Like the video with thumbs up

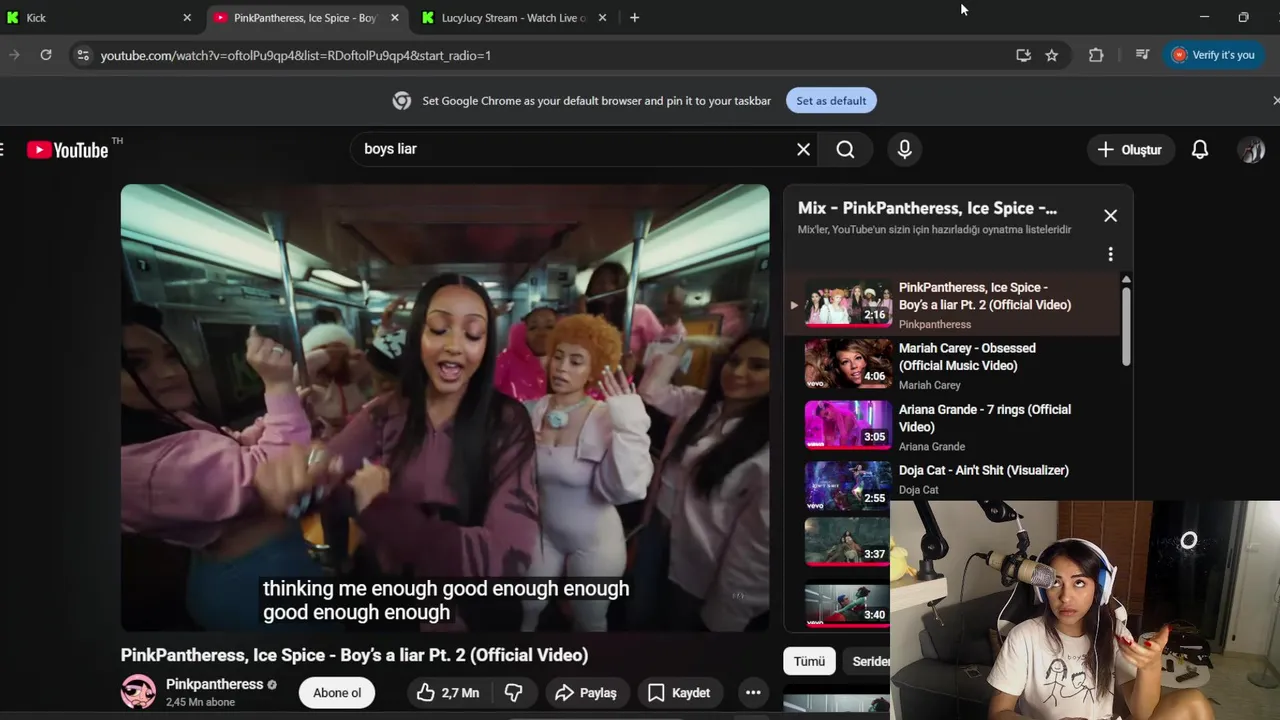[447, 692]
